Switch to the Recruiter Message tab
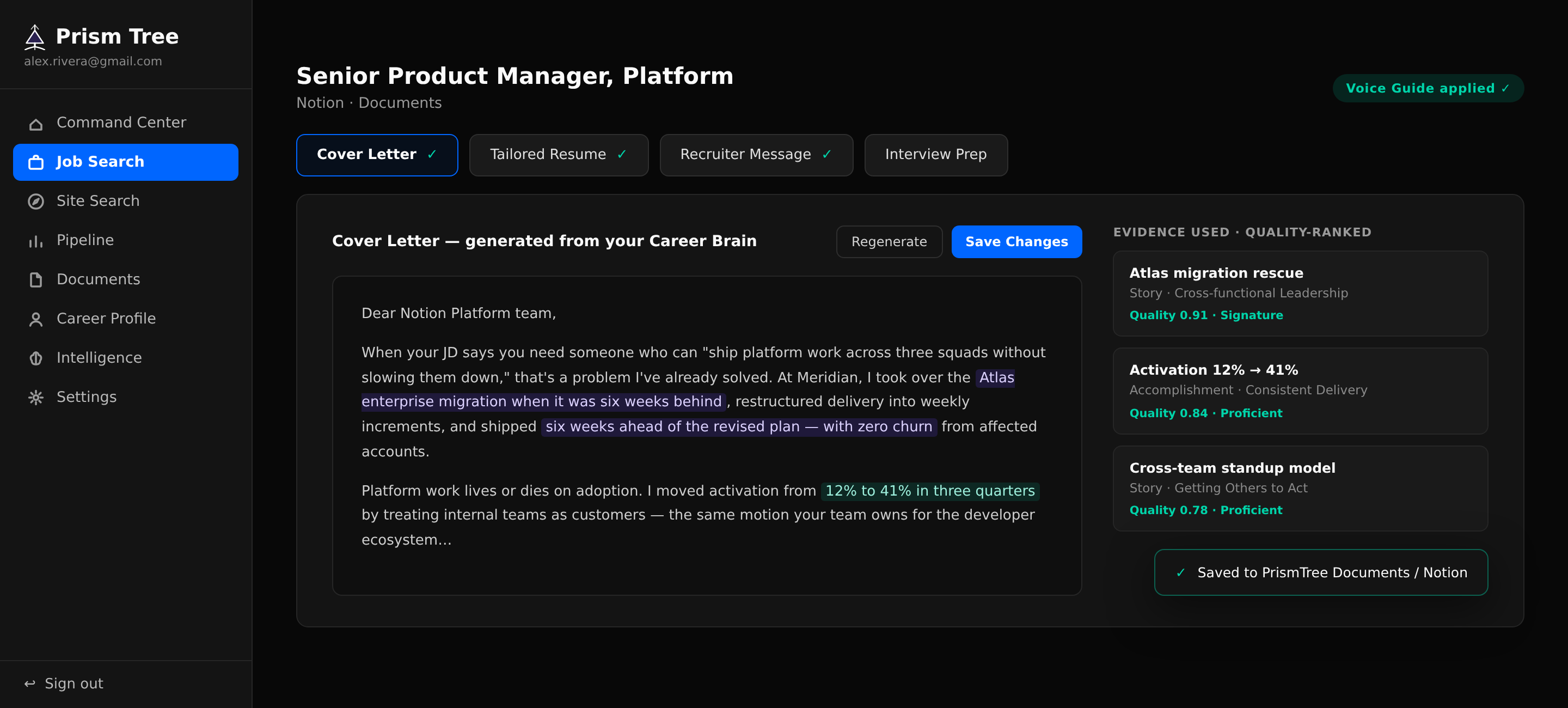Viewport: 1568px width, 708px height. (x=756, y=155)
